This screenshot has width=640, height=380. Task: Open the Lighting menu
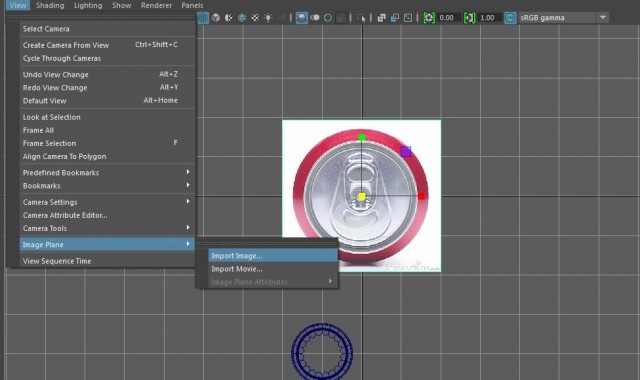pos(88,5)
